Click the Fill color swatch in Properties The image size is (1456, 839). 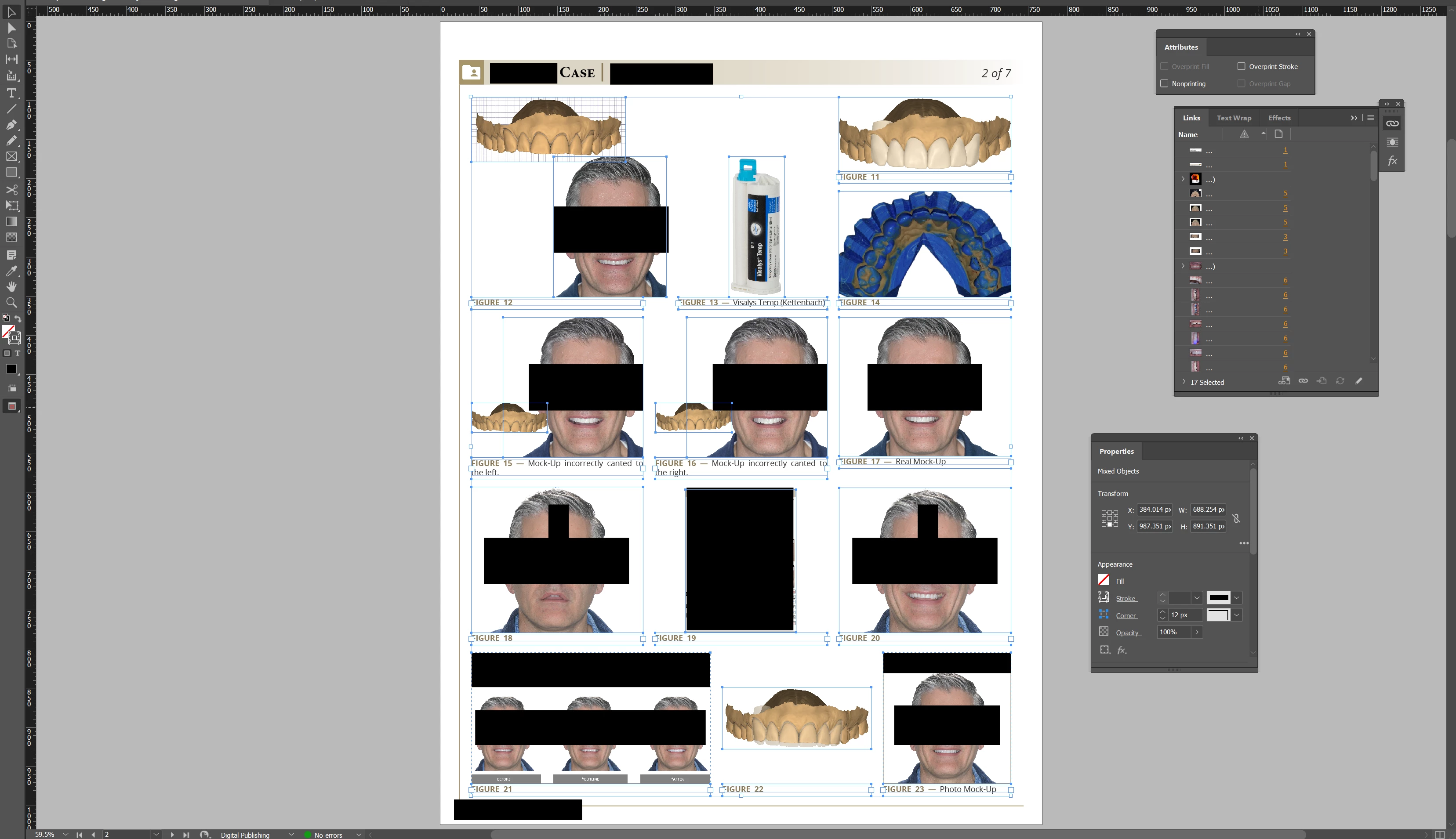(x=1103, y=580)
